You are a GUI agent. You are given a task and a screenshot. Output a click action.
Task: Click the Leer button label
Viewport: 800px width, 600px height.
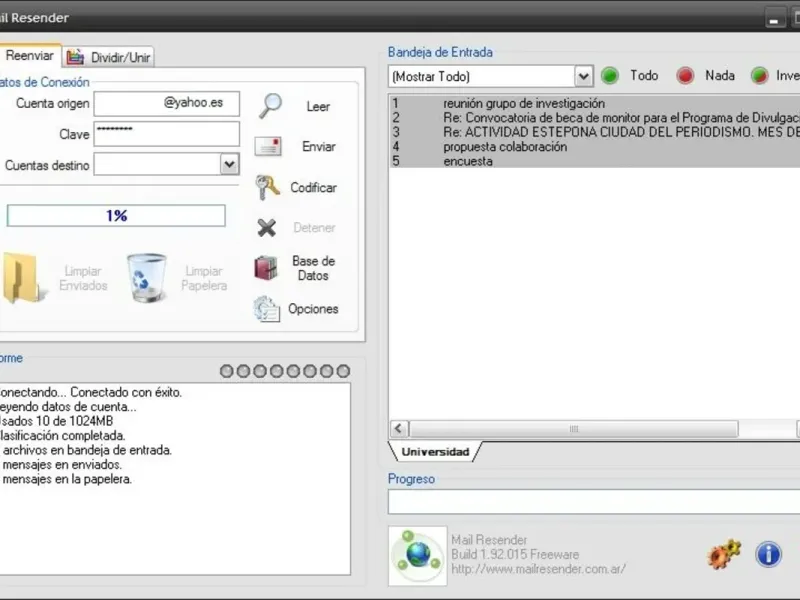click(x=318, y=107)
